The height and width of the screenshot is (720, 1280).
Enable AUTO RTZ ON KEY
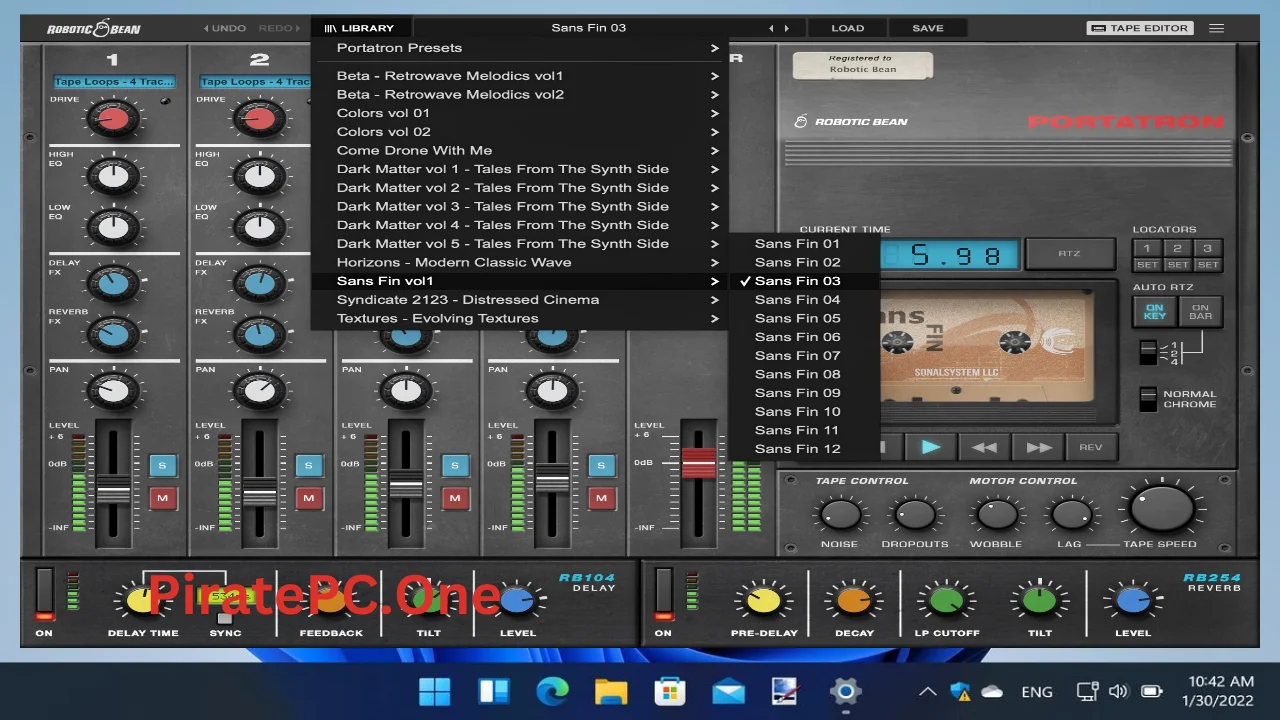click(1154, 312)
